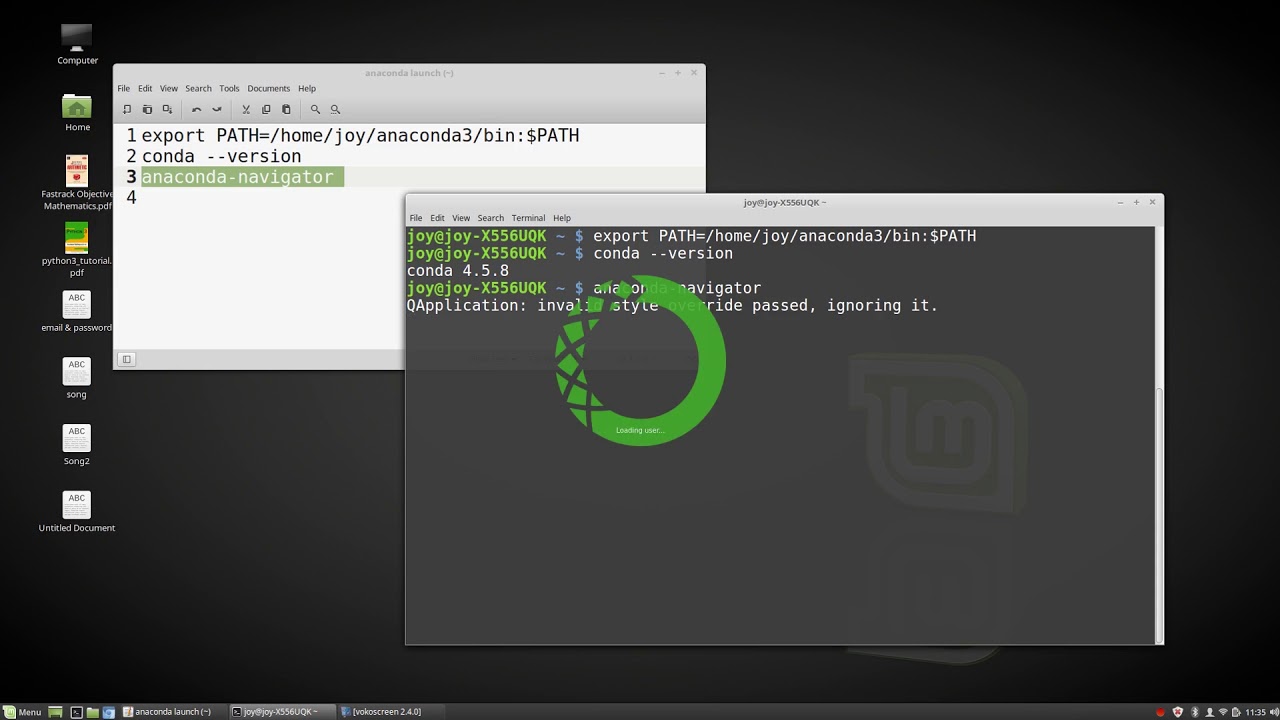Select python3_tutorial.pdf desktop icon

pyautogui.click(x=77, y=250)
